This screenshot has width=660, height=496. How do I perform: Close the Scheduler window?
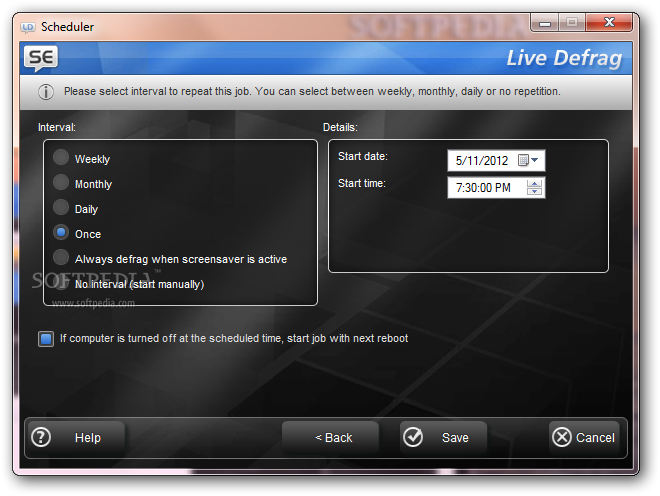609,23
